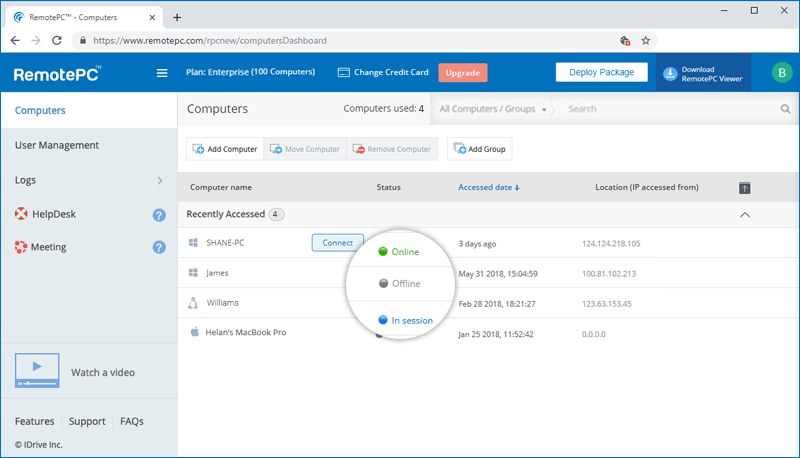
Task: Collapse the Recently Accessed section
Action: [745, 215]
